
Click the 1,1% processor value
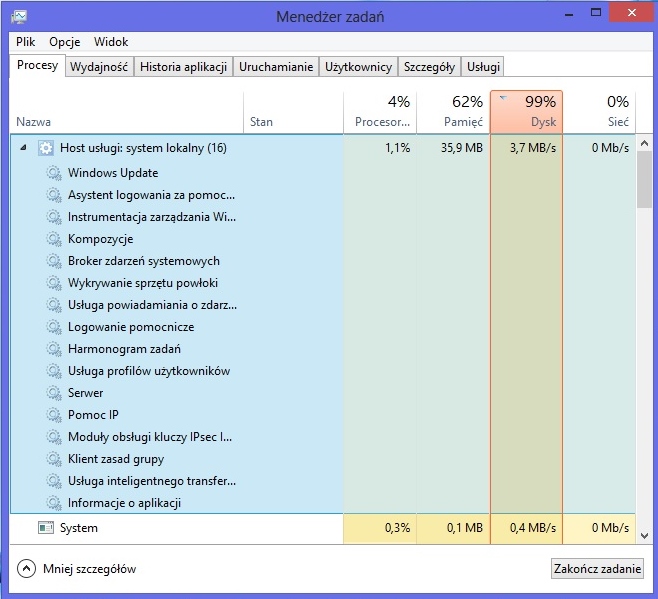coord(397,148)
